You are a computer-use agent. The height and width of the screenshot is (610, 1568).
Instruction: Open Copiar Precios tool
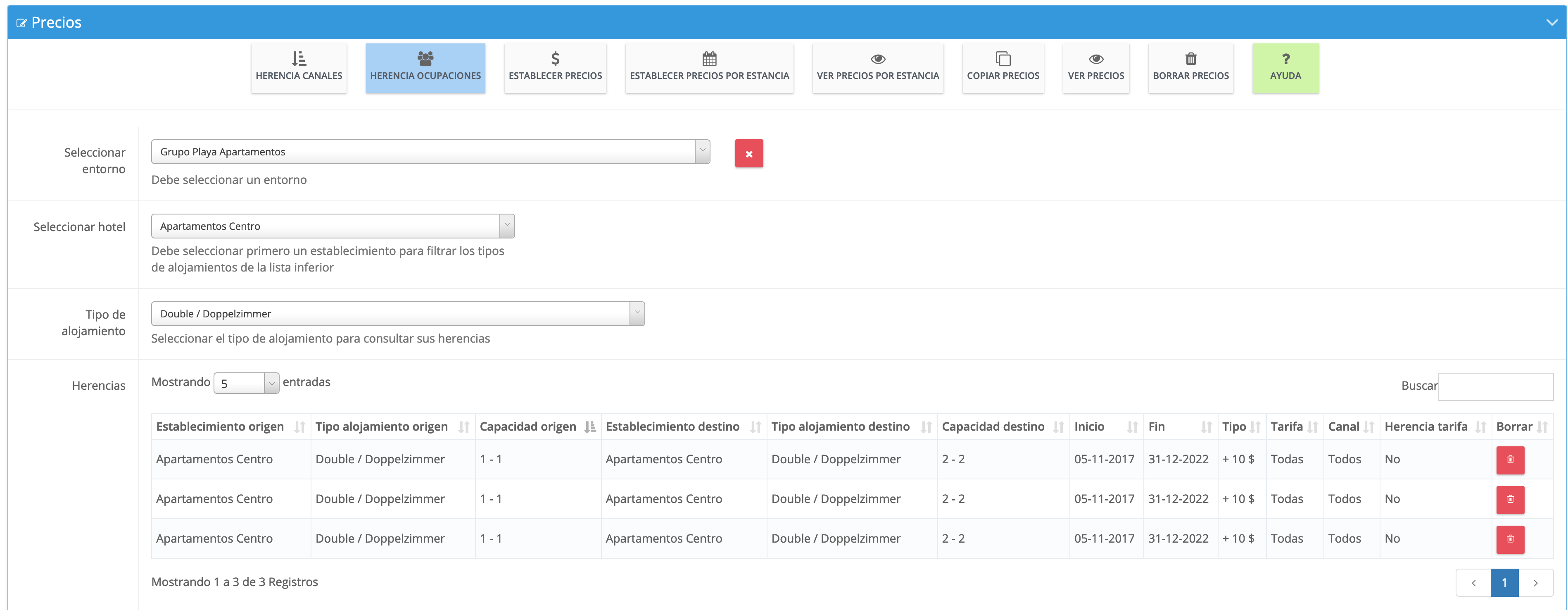tap(1003, 68)
